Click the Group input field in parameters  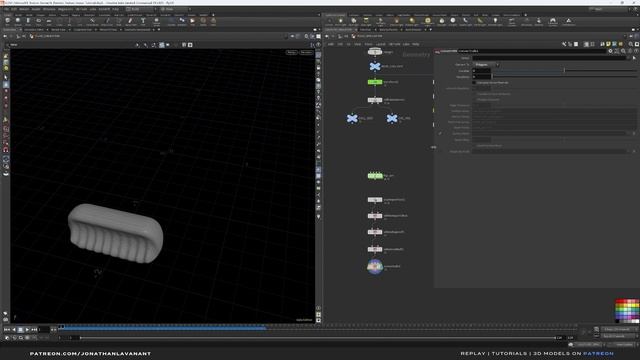(x=549, y=58)
